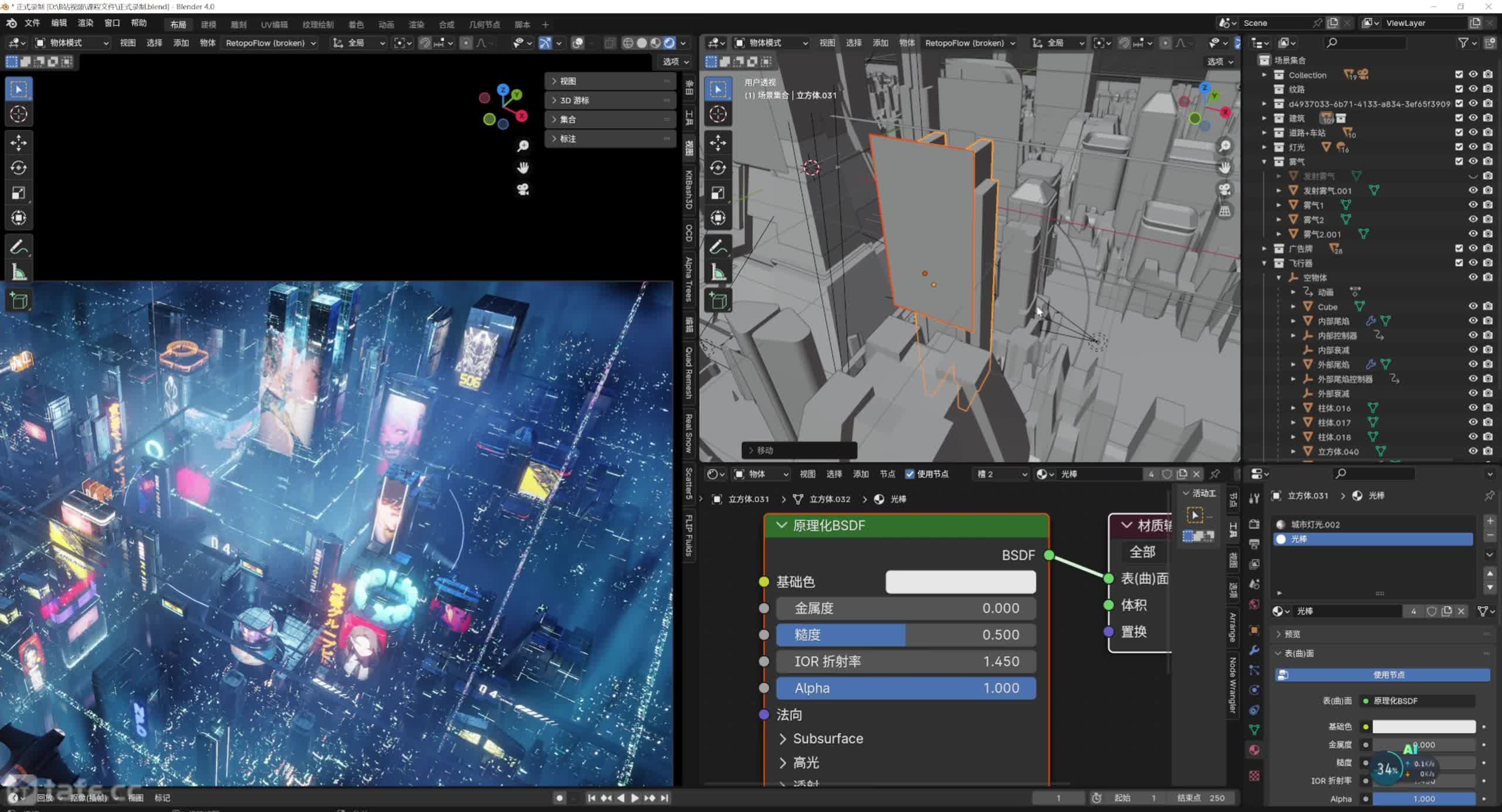
Task: Select the Annotate tool in left viewport
Action: 19,247
